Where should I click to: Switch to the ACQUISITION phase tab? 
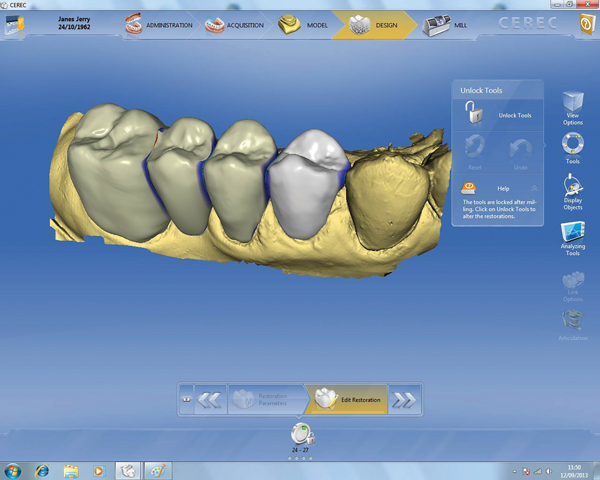pos(235,26)
